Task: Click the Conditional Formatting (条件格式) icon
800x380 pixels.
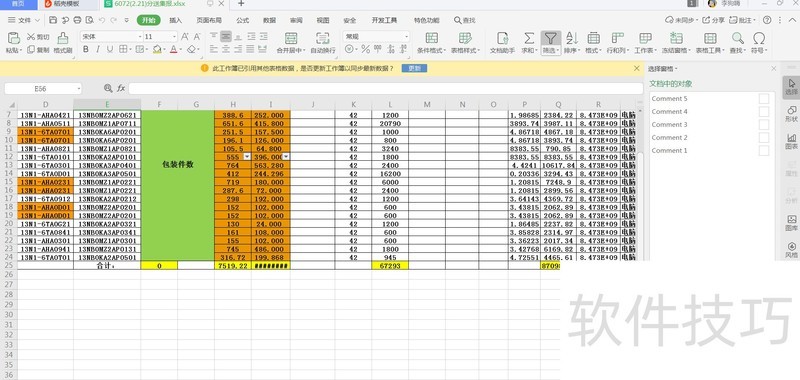Action: point(432,38)
